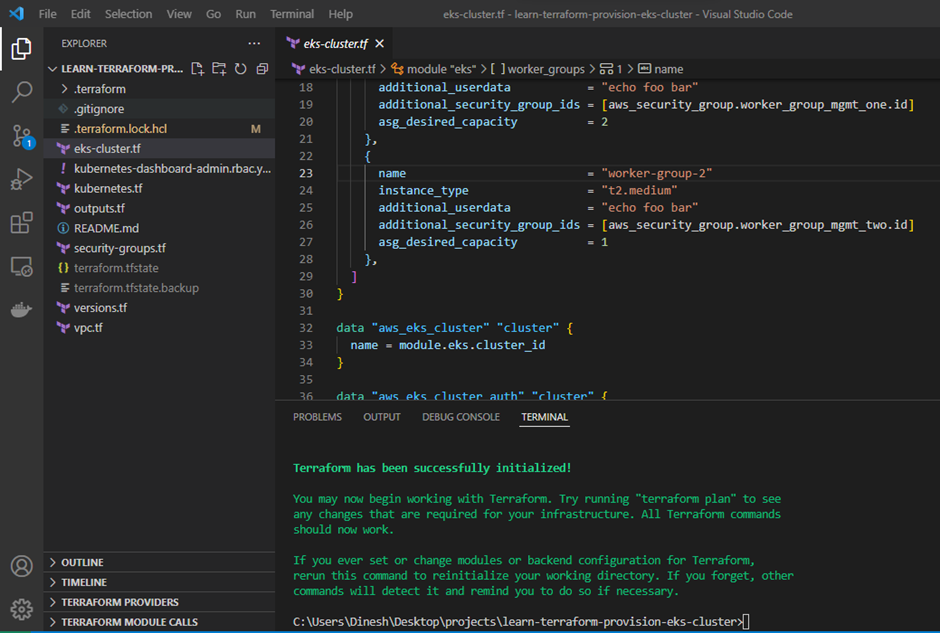The height and width of the screenshot is (633, 940).
Task: Open the Search view icon
Action: point(21,92)
